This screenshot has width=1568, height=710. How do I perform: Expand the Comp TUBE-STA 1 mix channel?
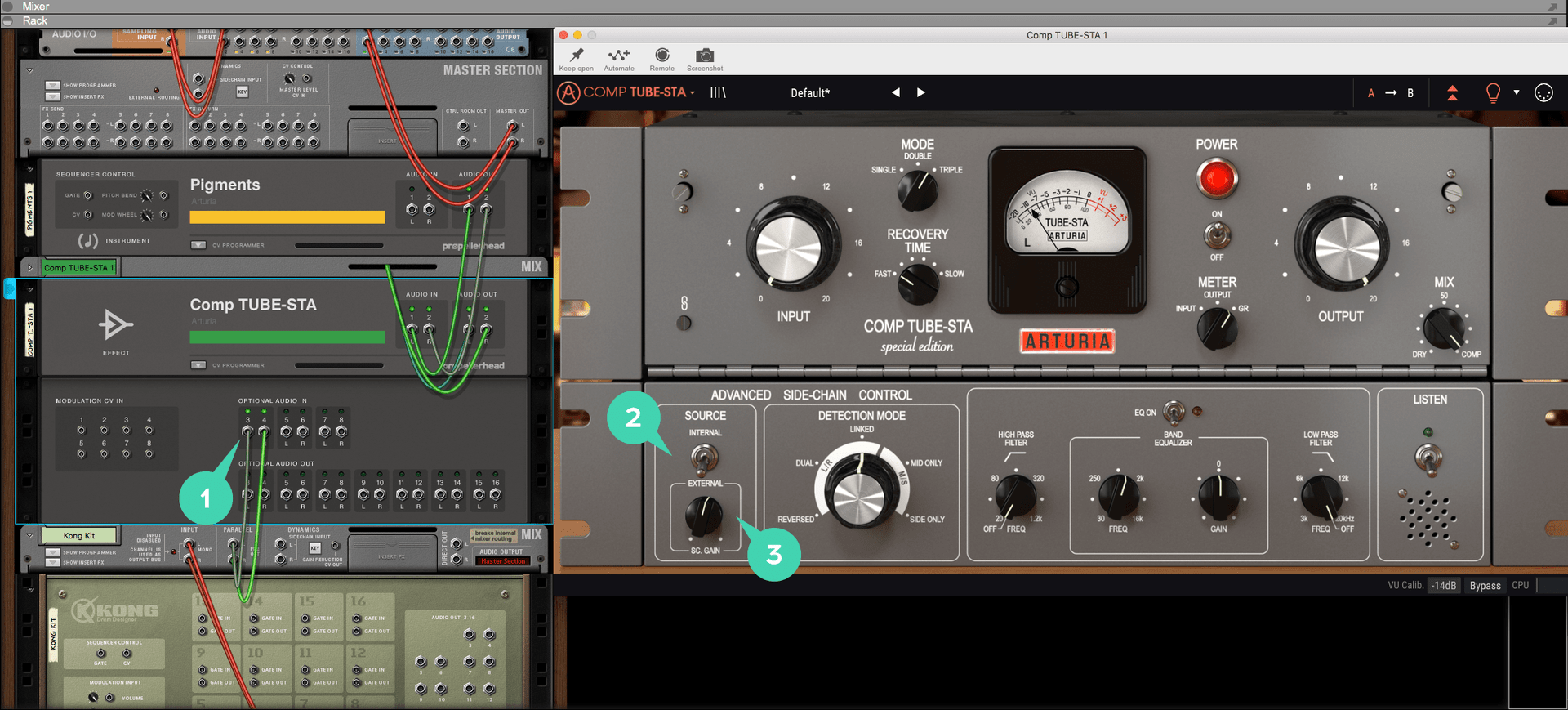(30, 267)
